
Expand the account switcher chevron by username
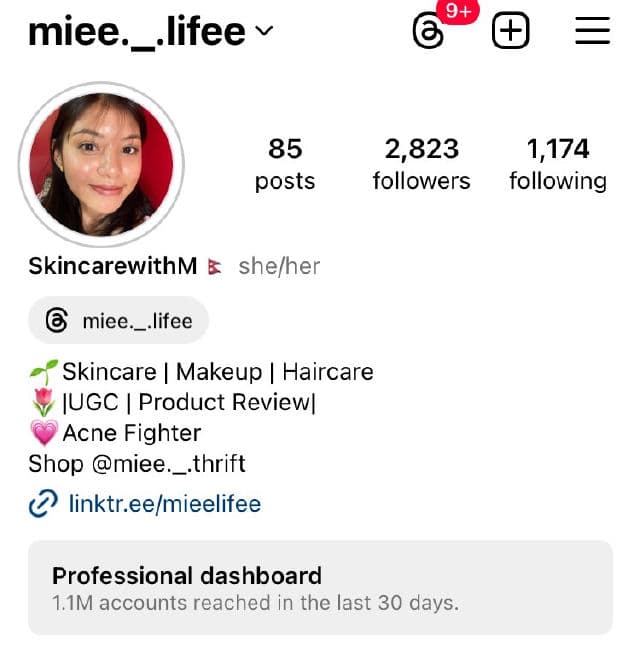[x=264, y=31]
